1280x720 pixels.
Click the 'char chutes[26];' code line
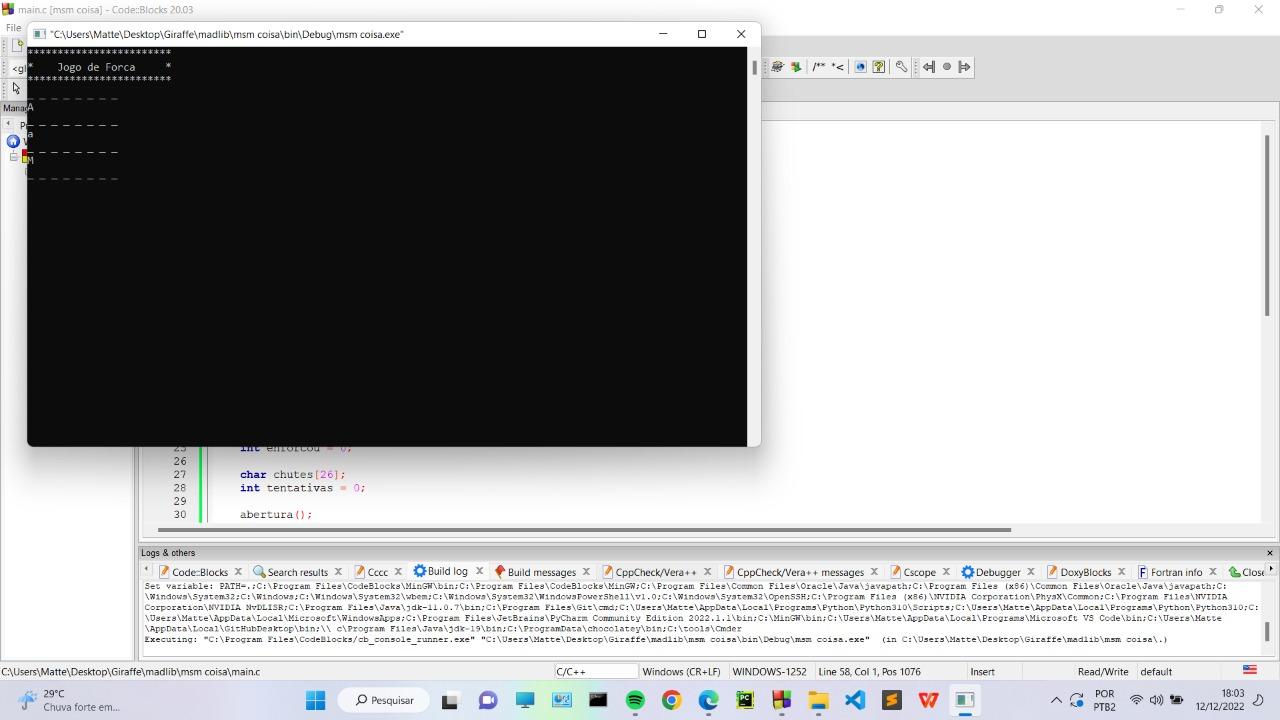[x=293, y=474]
